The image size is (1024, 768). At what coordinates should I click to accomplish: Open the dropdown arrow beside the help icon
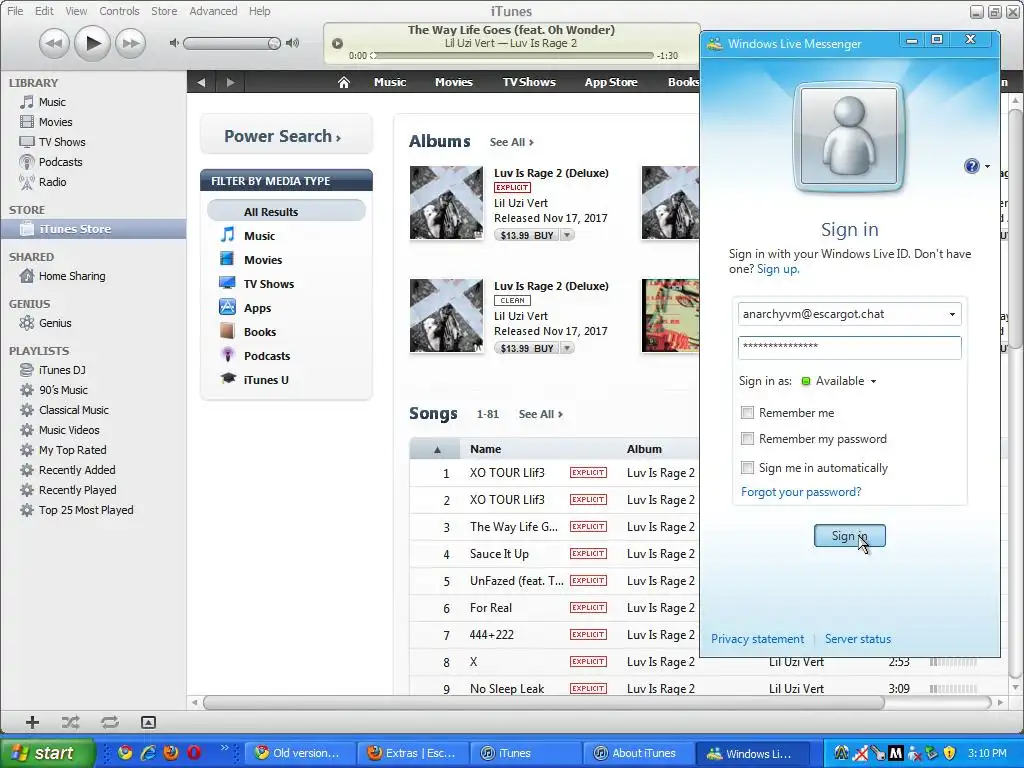tap(987, 166)
